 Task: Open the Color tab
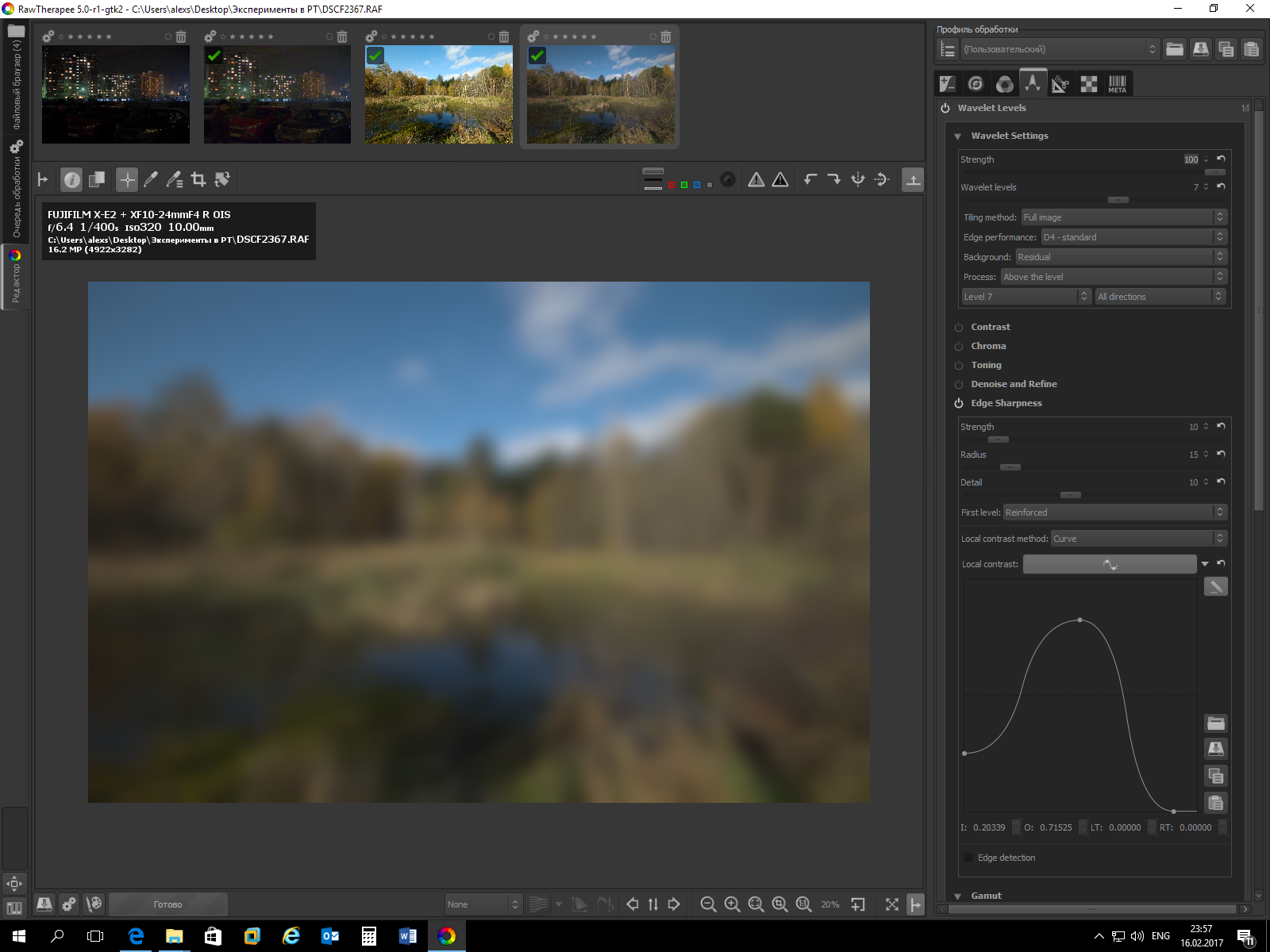[x=1005, y=83]
